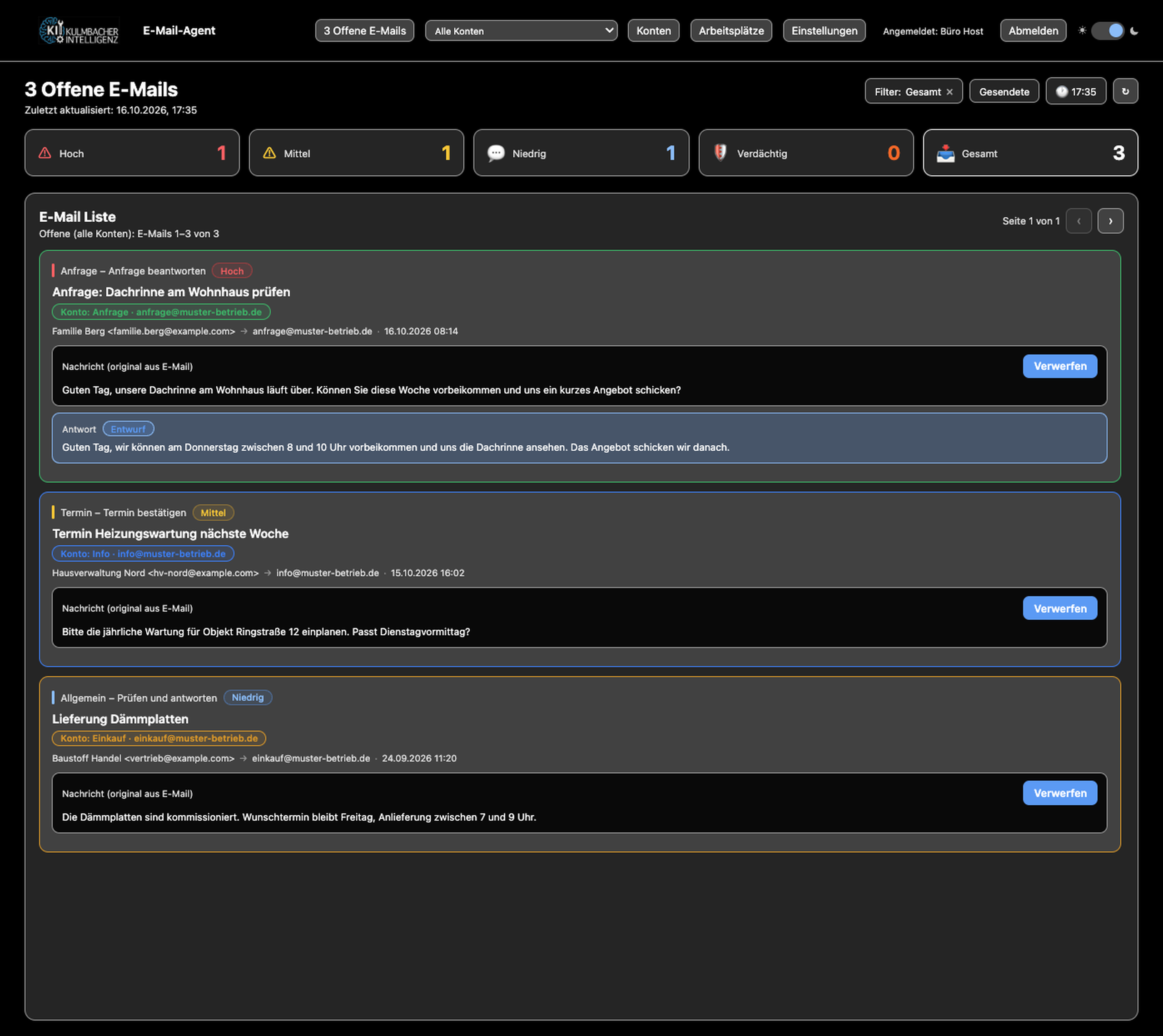Click subject 'Termin Heizungswartung nächste Woche'
The height and width of the screenshot is (1036, 1163).
pyautogui.click(x=170, y=534)
